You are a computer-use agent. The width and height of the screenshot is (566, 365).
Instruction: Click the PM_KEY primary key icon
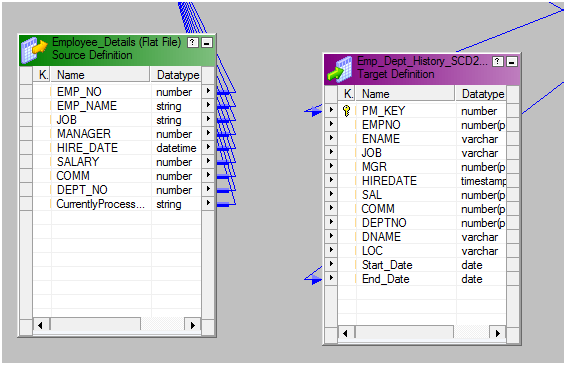(347, 110)
